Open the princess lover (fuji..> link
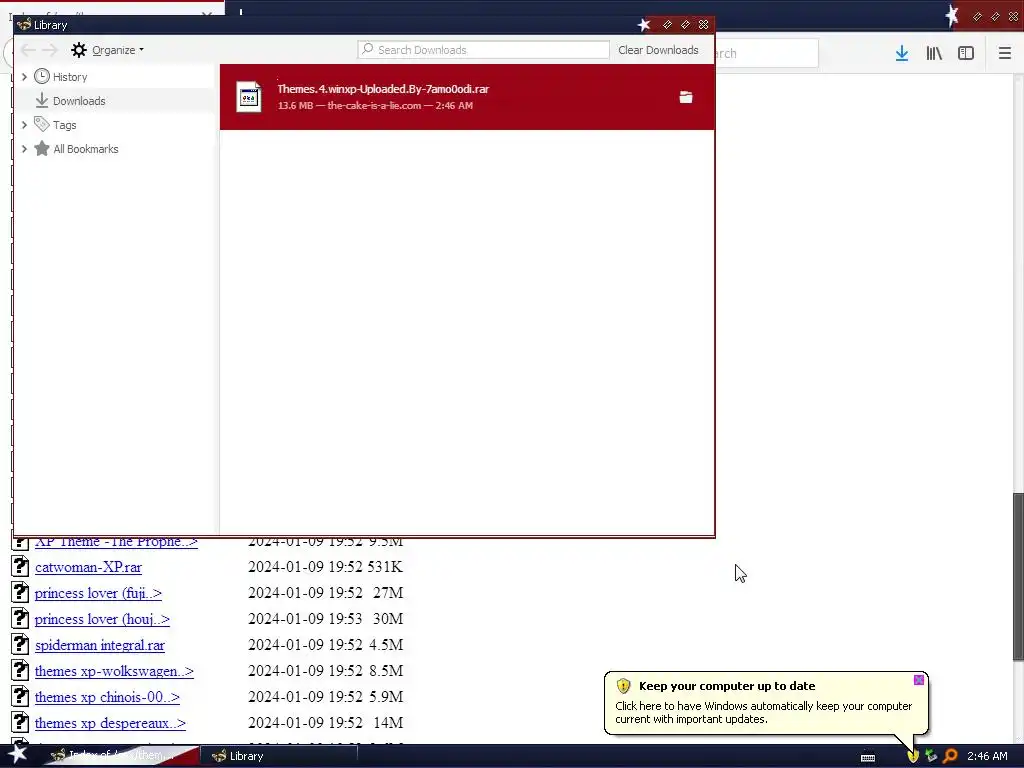Viewport: 1024px width, 768px height. 98,593
